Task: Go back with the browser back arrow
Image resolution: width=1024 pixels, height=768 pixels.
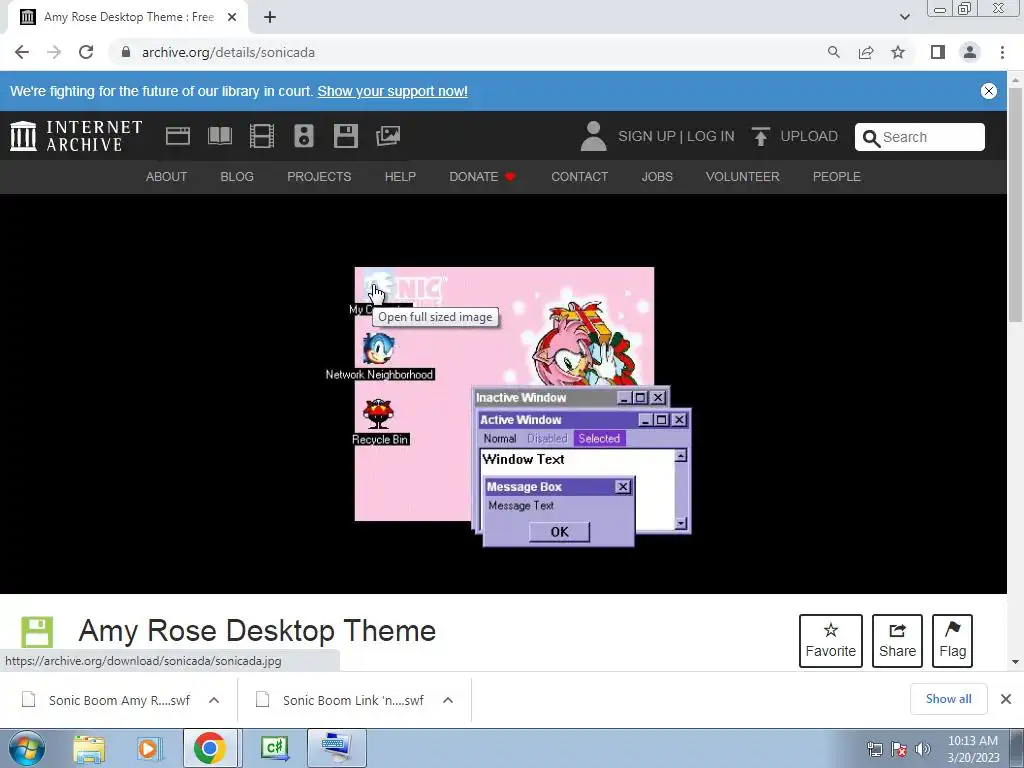Action: click(22, 52)
